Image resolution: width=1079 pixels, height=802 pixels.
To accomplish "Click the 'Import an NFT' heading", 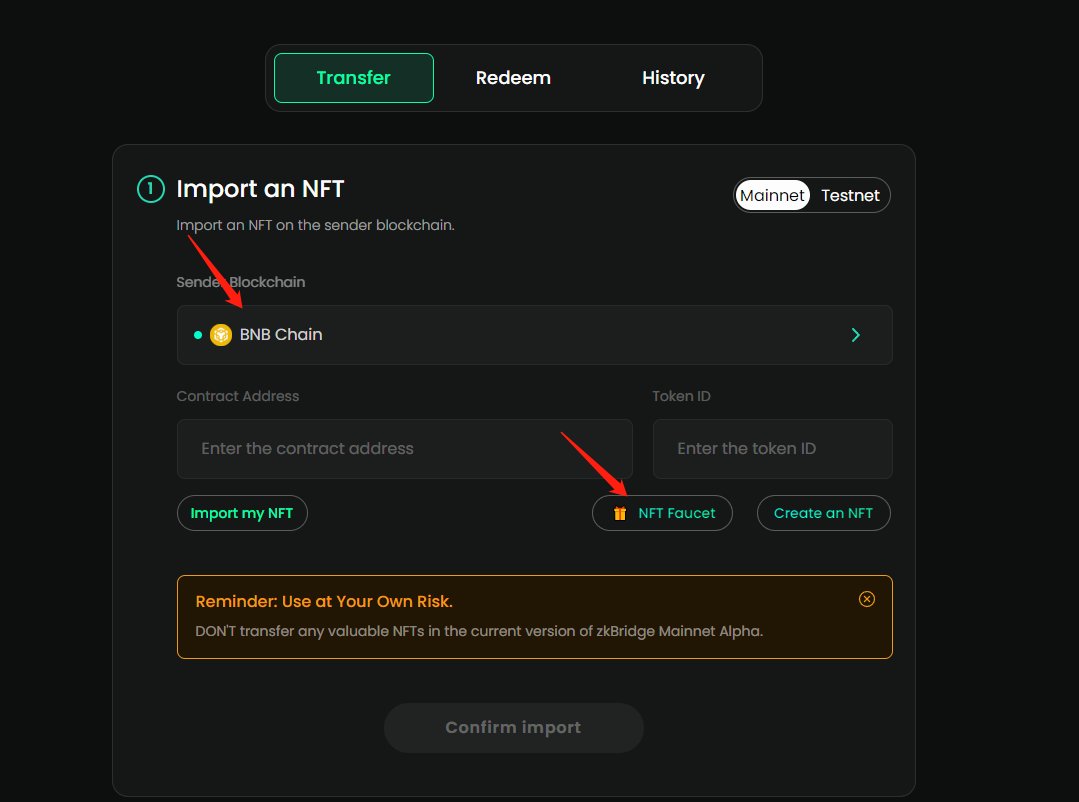I will (260, 189).
